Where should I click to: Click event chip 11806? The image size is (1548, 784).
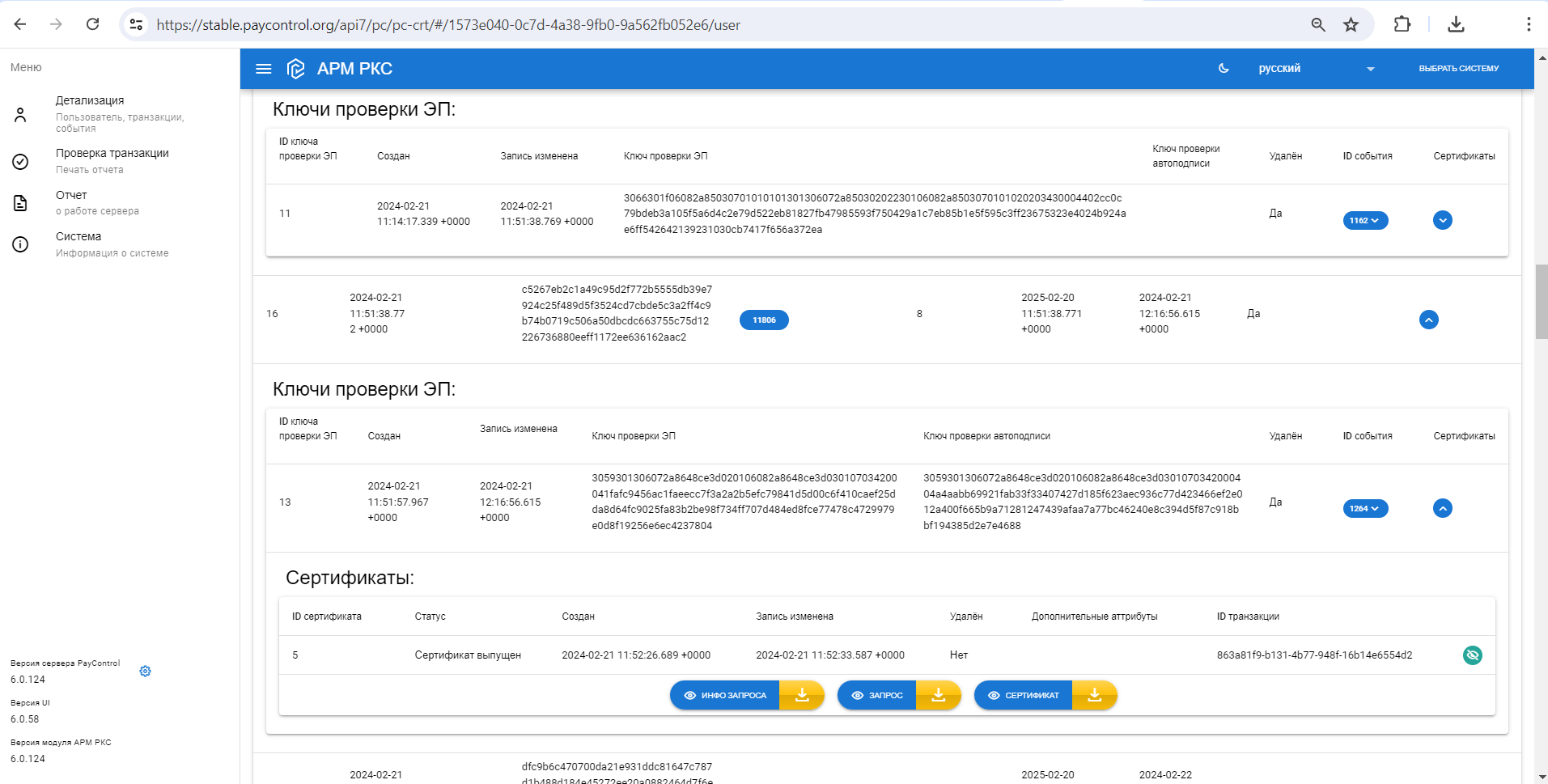click(764, 320)
